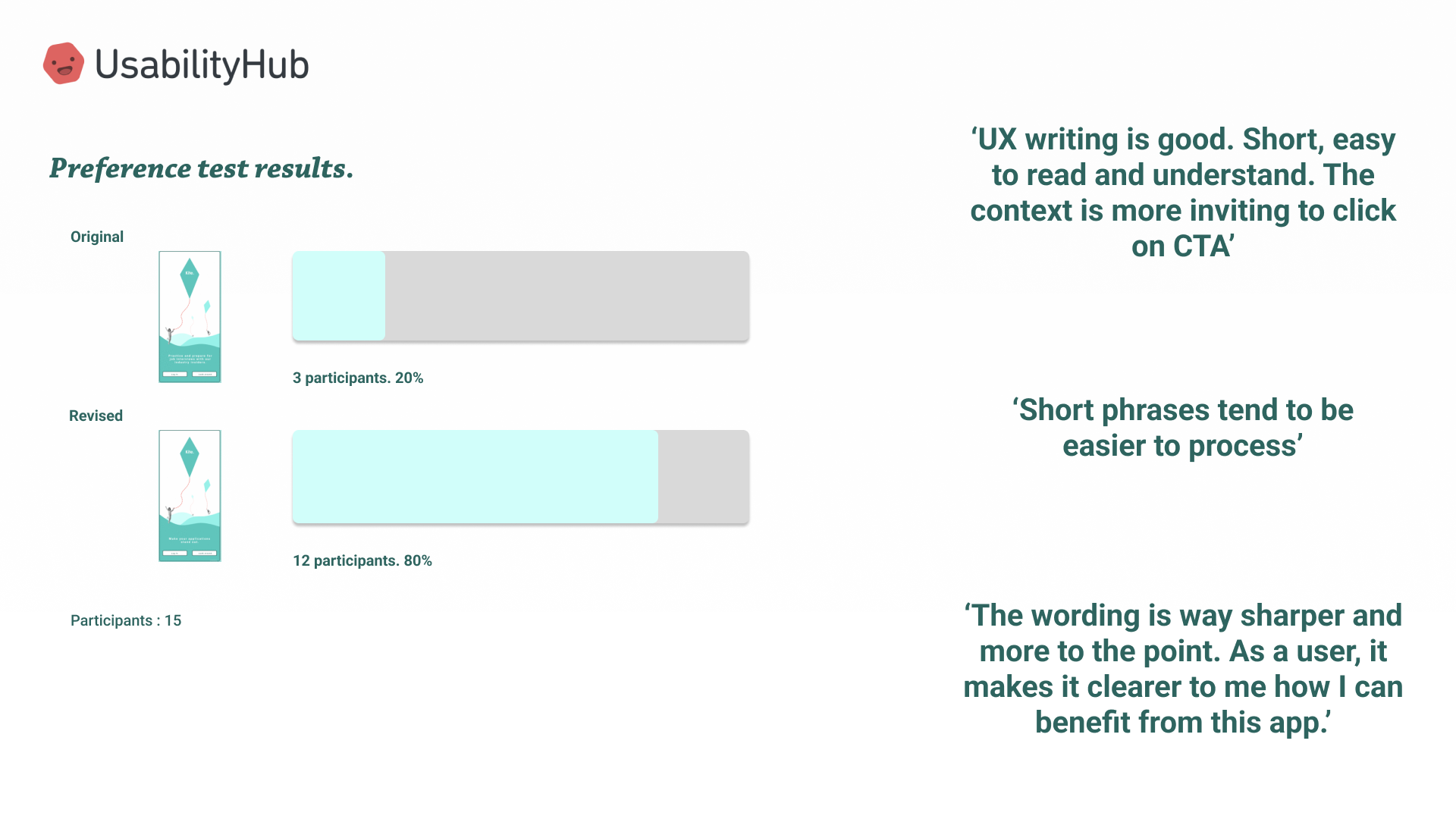Click the 'Revised' label
Image resolution: width=1456 pixels, height=819 pixels.
(x=96, y=416)
